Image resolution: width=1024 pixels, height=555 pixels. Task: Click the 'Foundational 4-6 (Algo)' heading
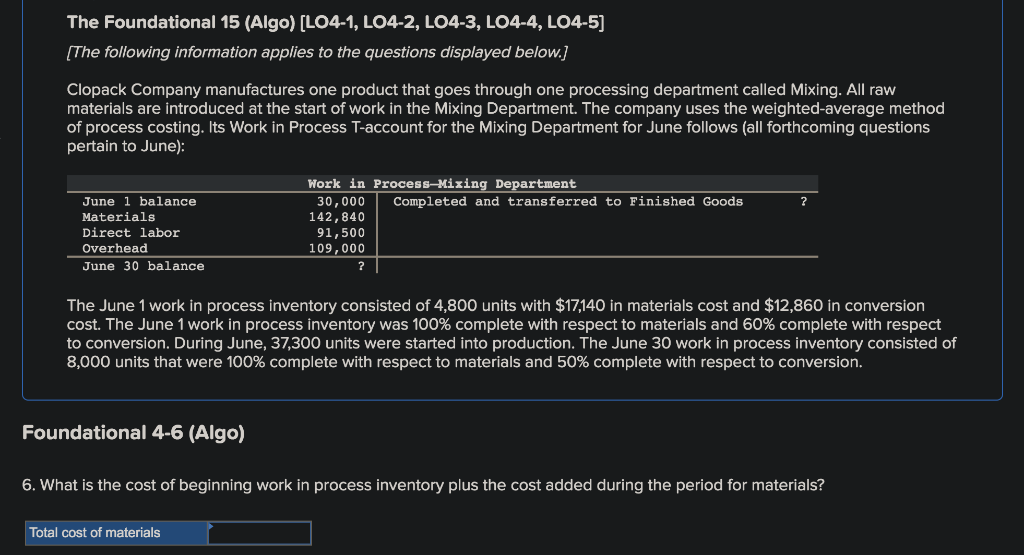click(x=133, y=433)
